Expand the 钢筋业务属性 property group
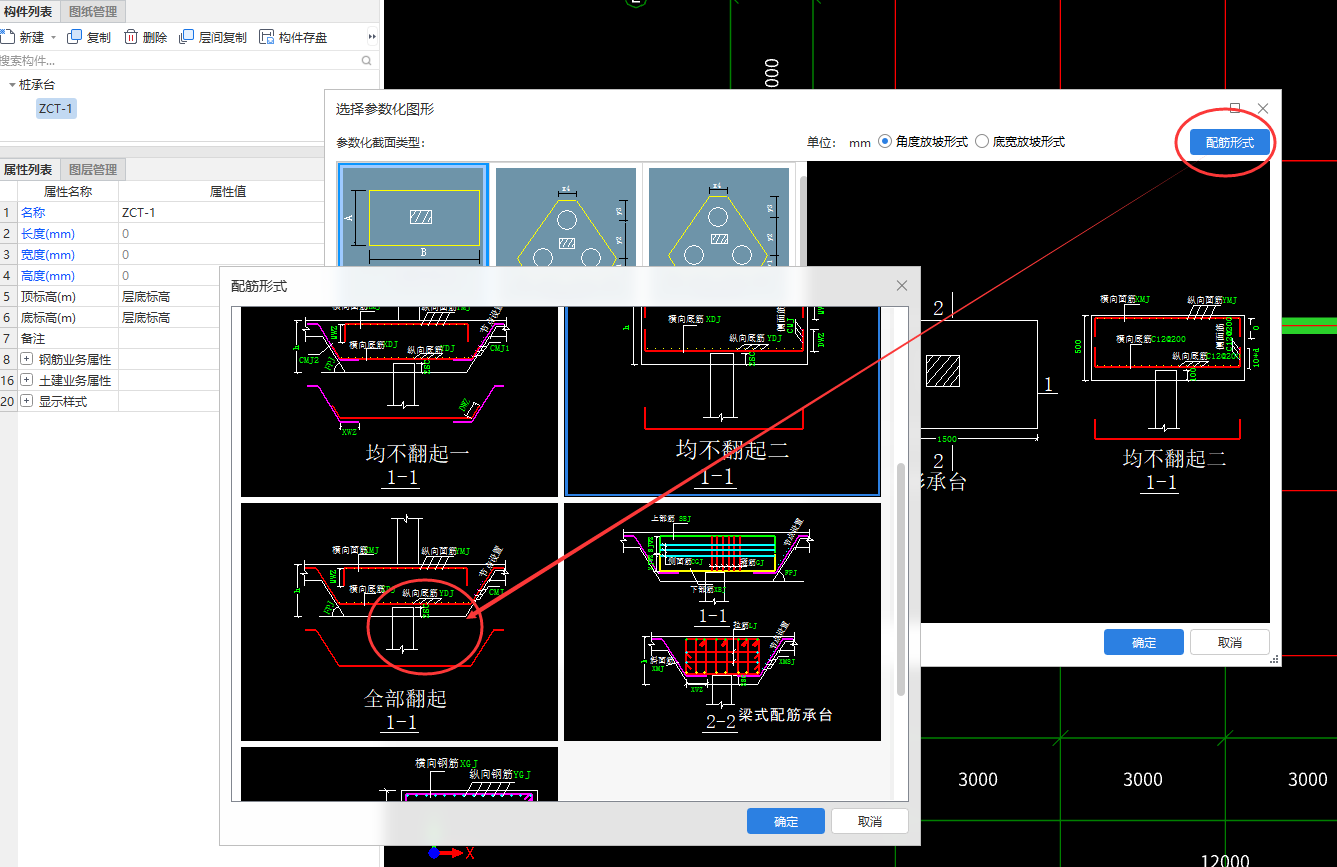The image size is (1337, 867). pyautogui.click(x=26, y=359)
